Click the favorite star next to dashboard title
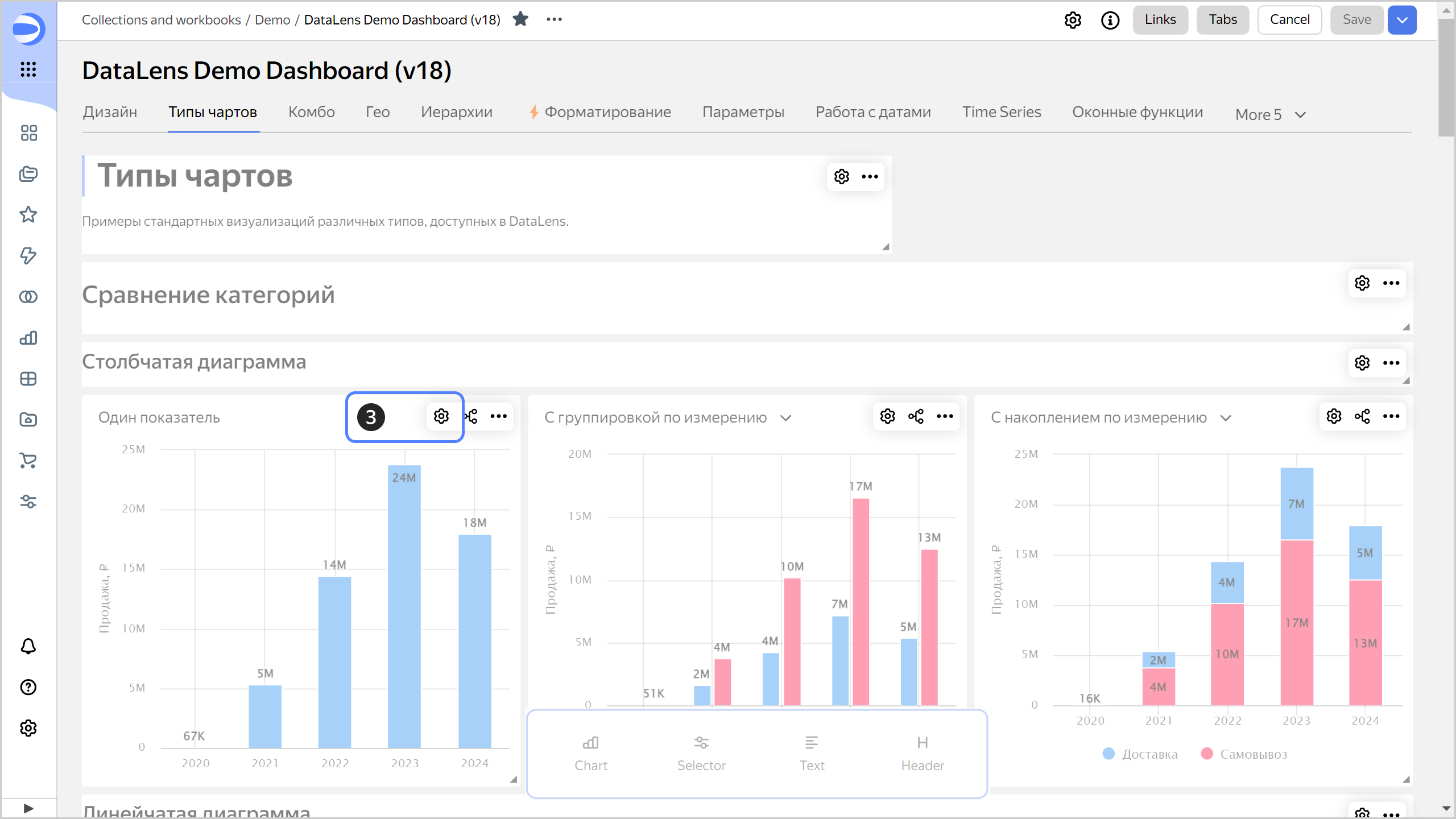 click(x=520, y=19)
